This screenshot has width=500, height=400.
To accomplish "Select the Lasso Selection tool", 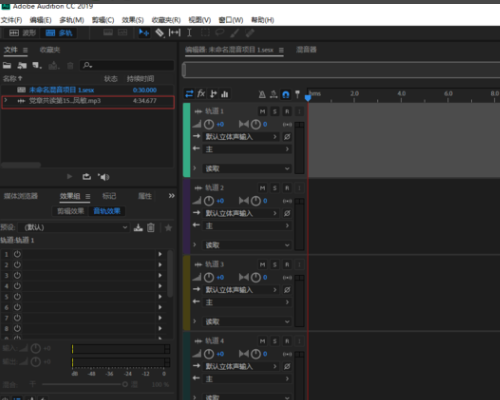I will (220, 33).
